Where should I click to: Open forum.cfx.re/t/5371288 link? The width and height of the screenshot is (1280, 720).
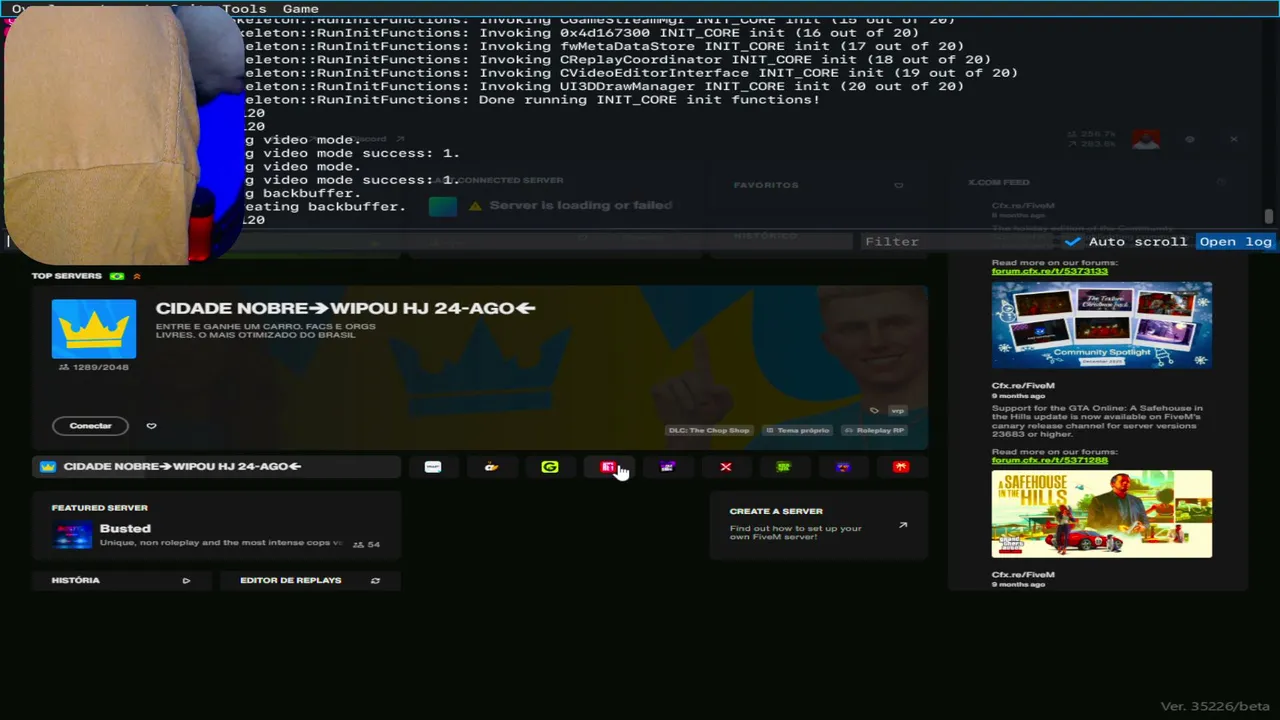point(1050,460)
